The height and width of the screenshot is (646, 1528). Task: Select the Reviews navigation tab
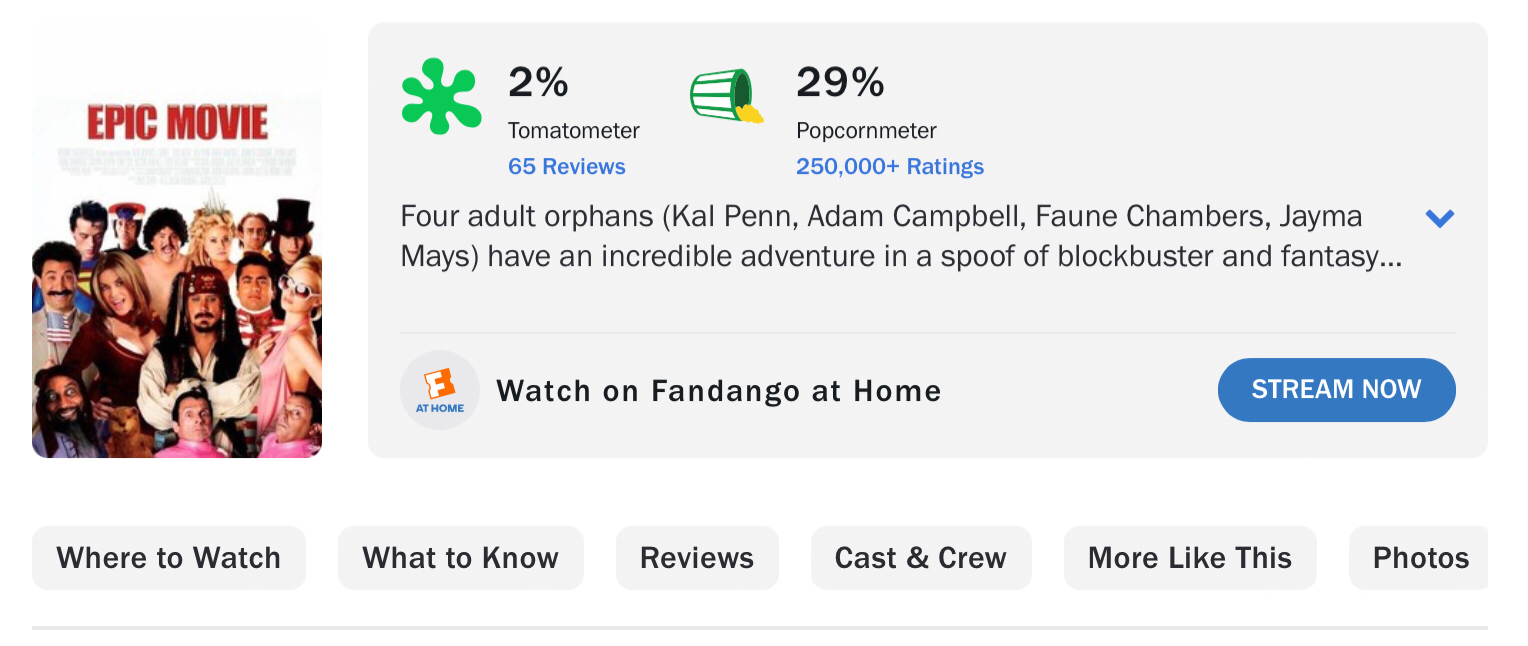(x=697, y=558)
